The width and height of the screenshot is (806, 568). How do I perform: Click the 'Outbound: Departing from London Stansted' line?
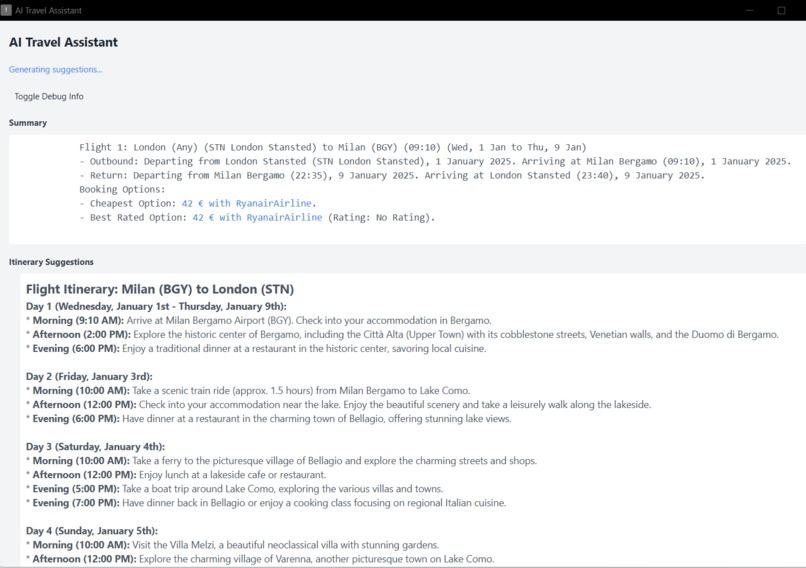pyautogui.click(x=435, y=161)
